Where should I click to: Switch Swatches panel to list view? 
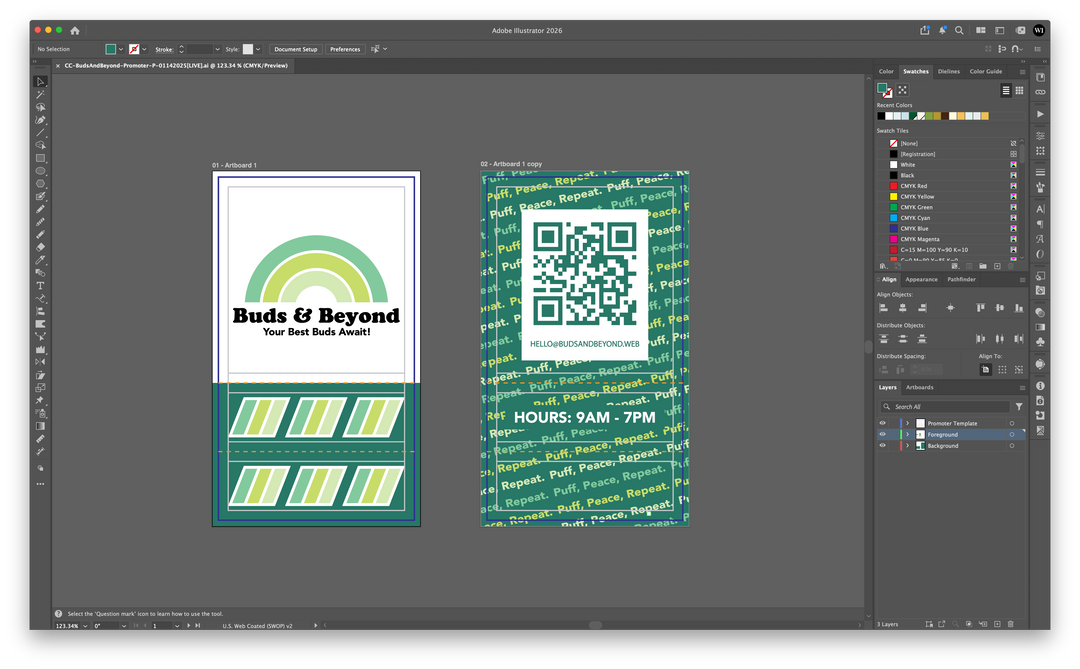click(1006, 90)
